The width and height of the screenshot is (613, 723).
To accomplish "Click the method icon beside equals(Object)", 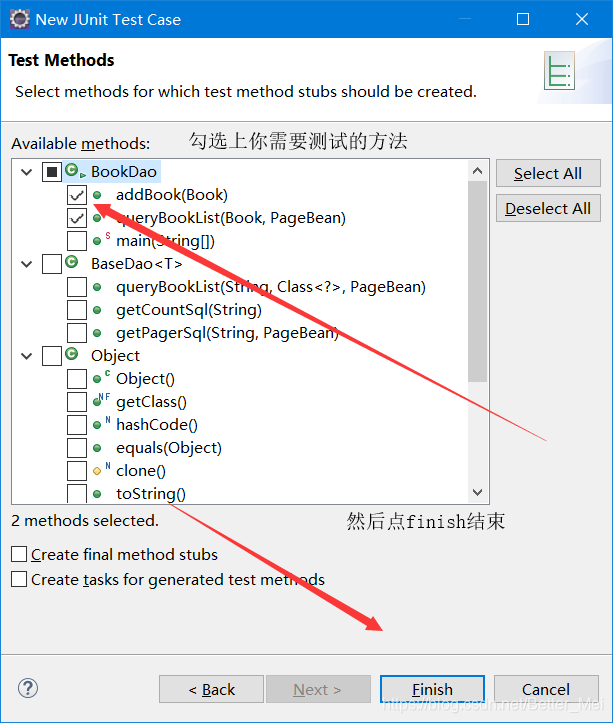I will click(97, 448).
